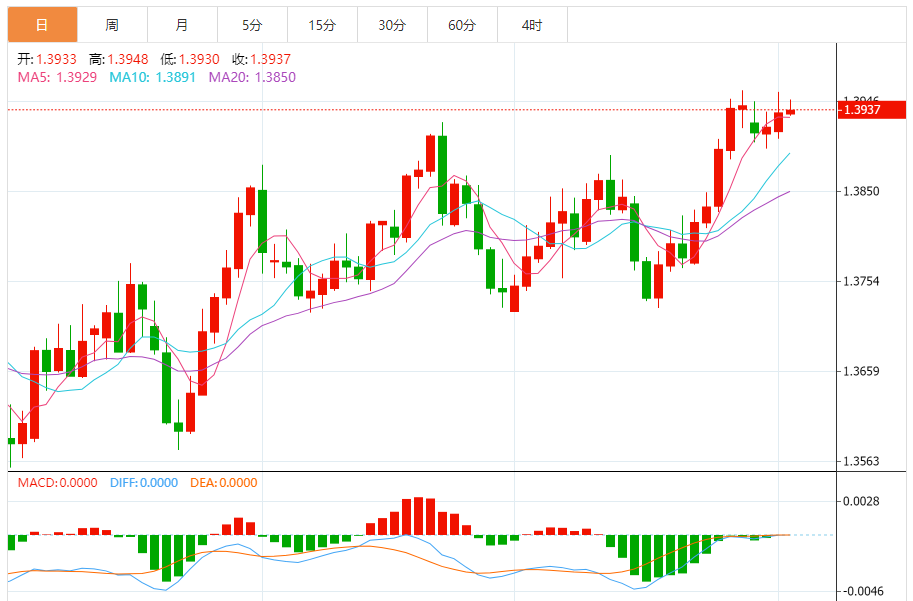Click the 0.0028 MACD axis label
The width and height of the screenshot is (913, 601).
(862, 501)
